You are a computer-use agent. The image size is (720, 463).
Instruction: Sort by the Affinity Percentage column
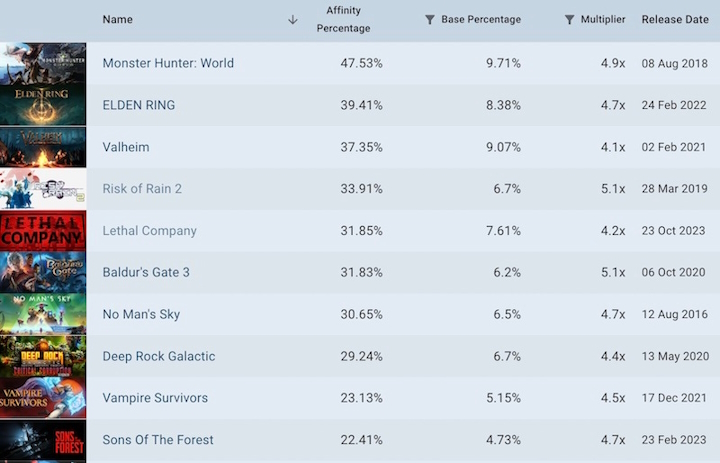tap(343, 19)
